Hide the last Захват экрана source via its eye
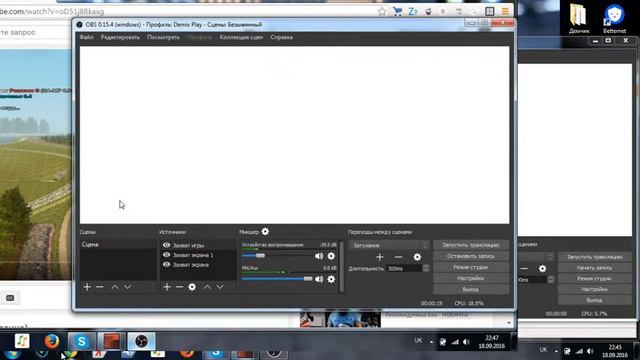This screenshot has height=360, width=640. click(x=167, y=265)
